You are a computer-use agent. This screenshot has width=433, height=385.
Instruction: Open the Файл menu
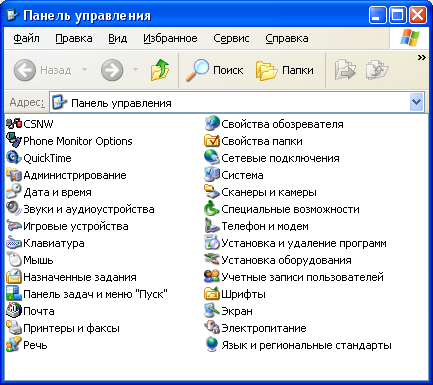[26, 38]
